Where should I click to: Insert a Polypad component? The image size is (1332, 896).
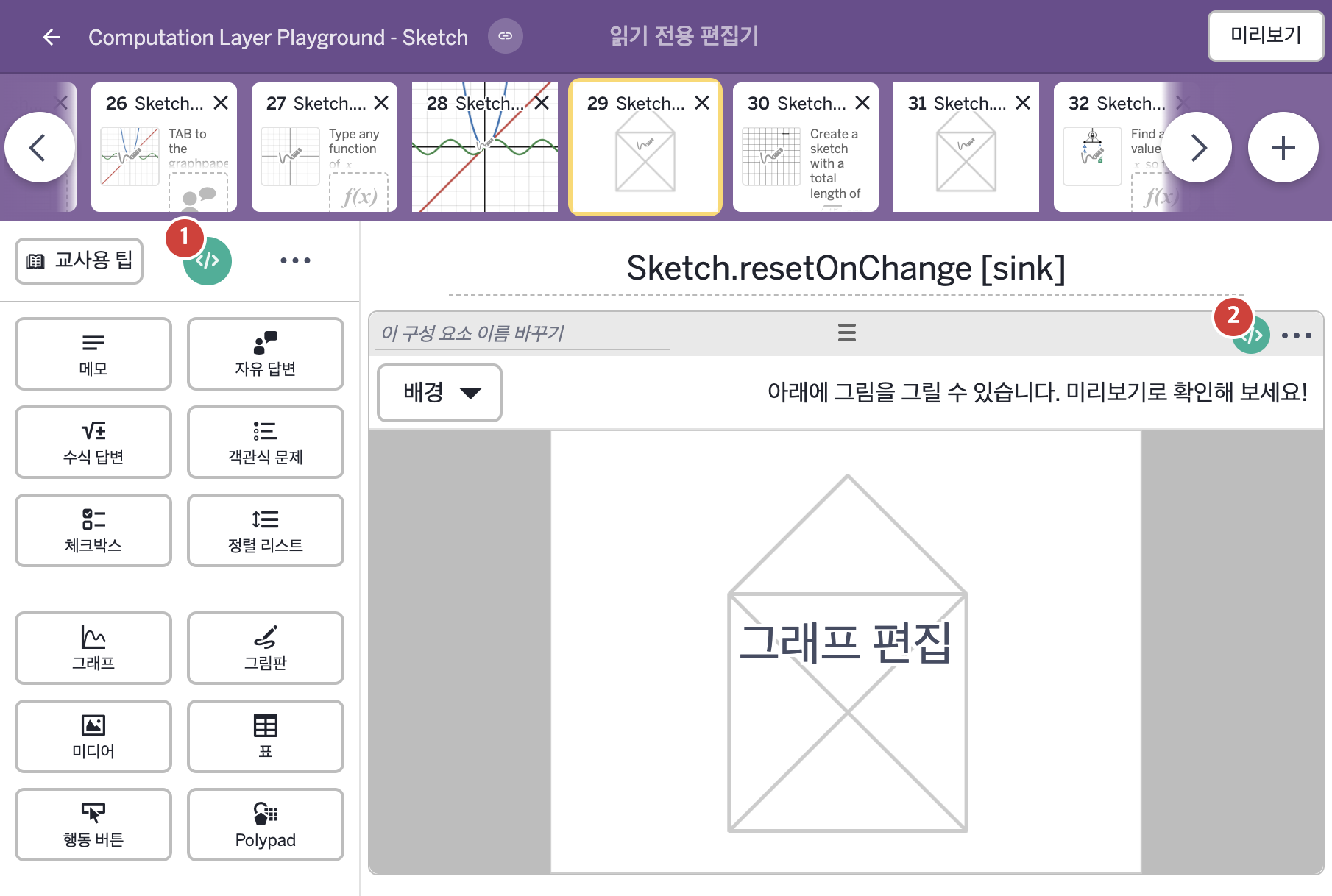[266, 825]
